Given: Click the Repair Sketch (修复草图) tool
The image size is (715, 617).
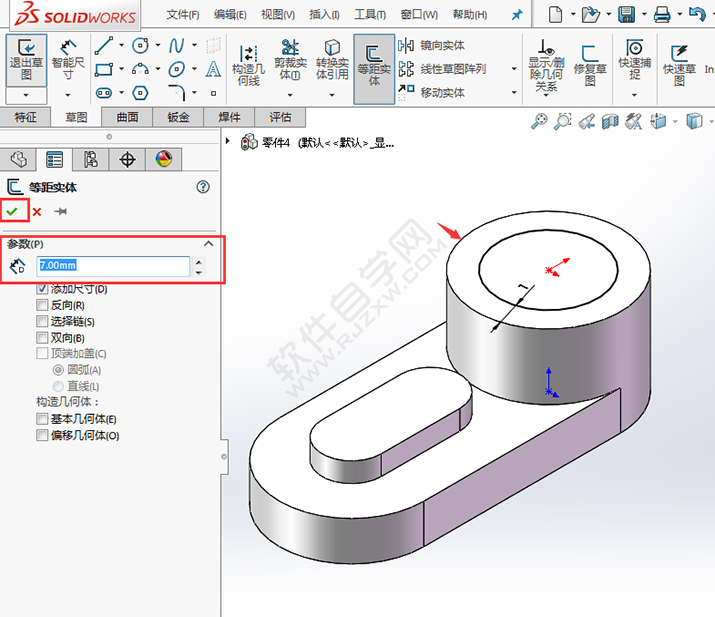Looking at the screenshot, I should point(590,66).
